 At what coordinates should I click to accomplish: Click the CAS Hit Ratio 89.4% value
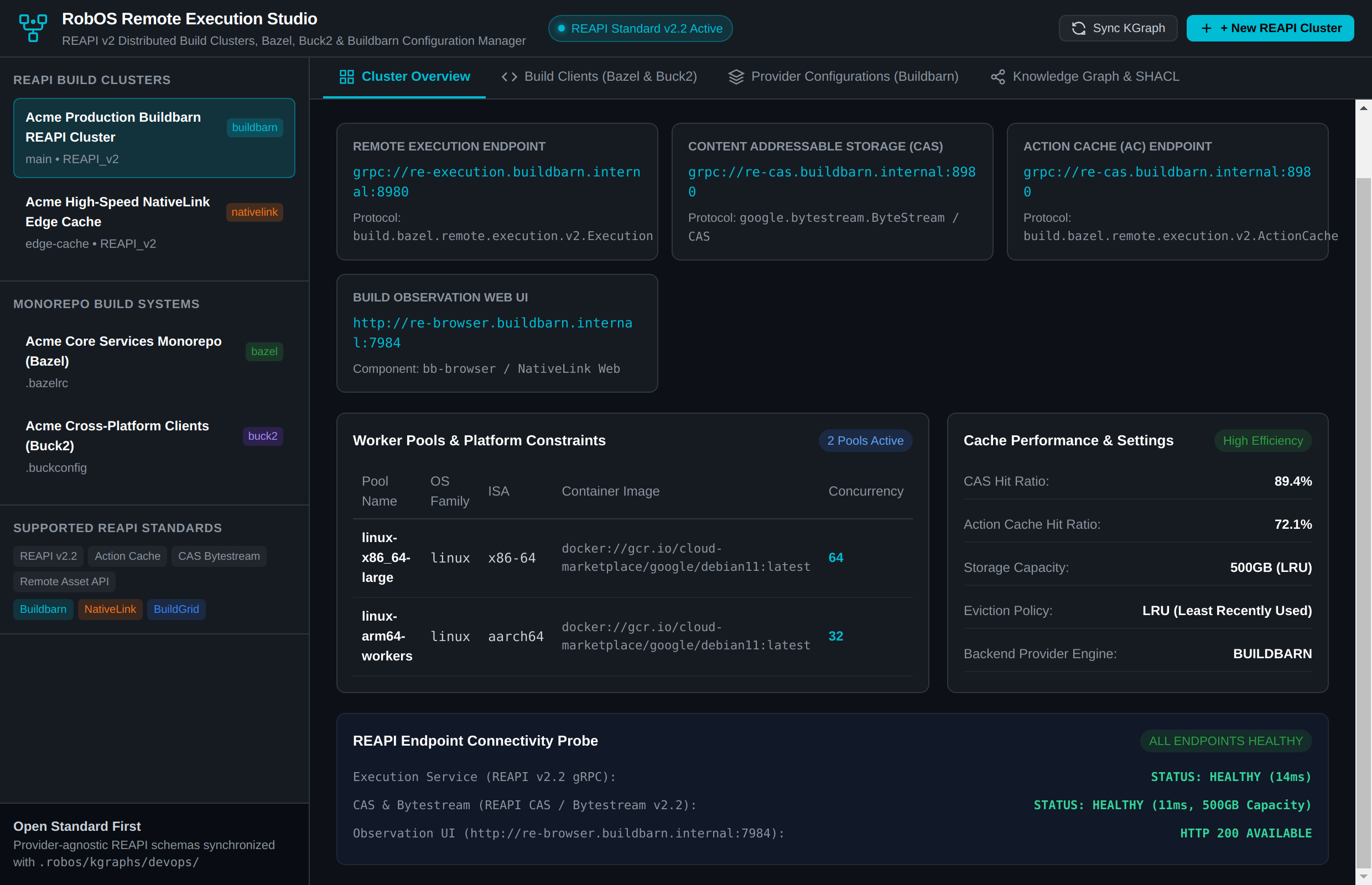coord(1293,482)
